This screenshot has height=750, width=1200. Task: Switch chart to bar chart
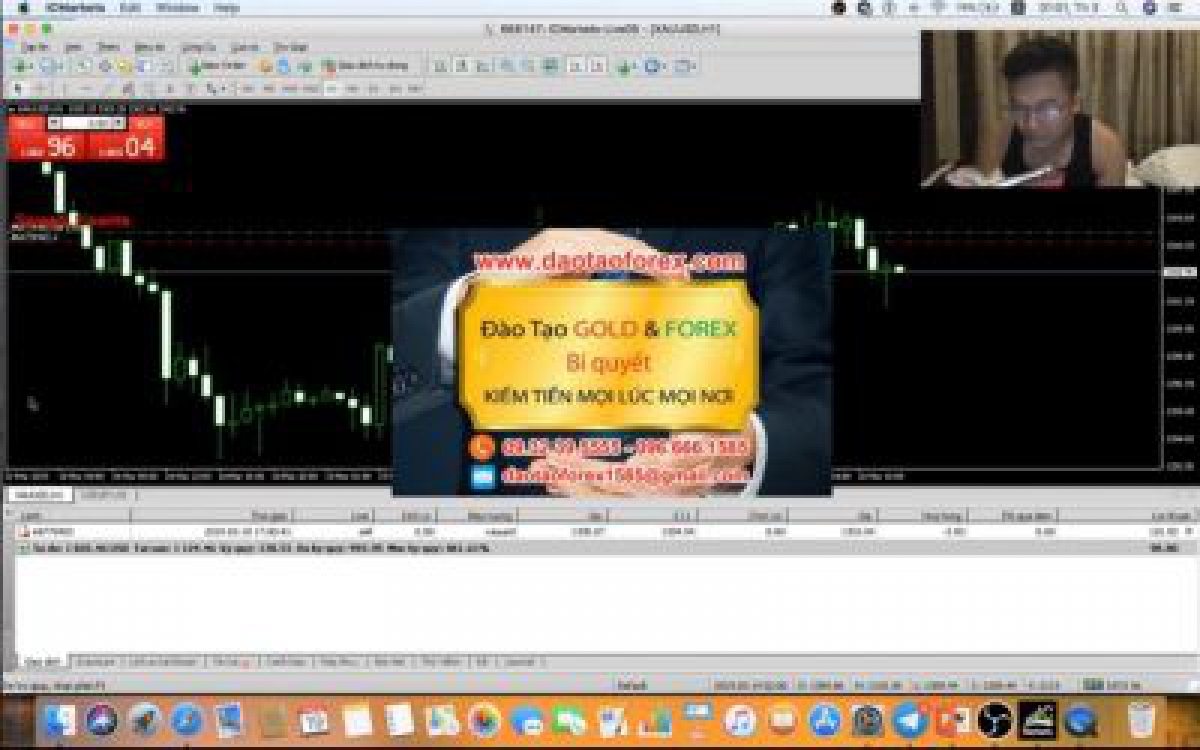coord(438,67)
